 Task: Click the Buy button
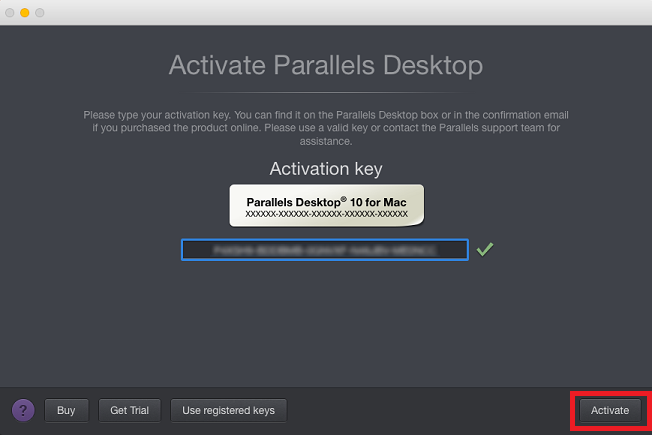click(66, 410)
